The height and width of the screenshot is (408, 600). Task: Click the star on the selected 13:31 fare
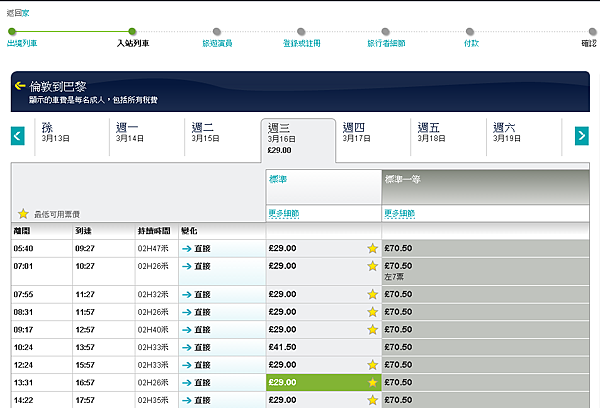click(x=372, y=382)
